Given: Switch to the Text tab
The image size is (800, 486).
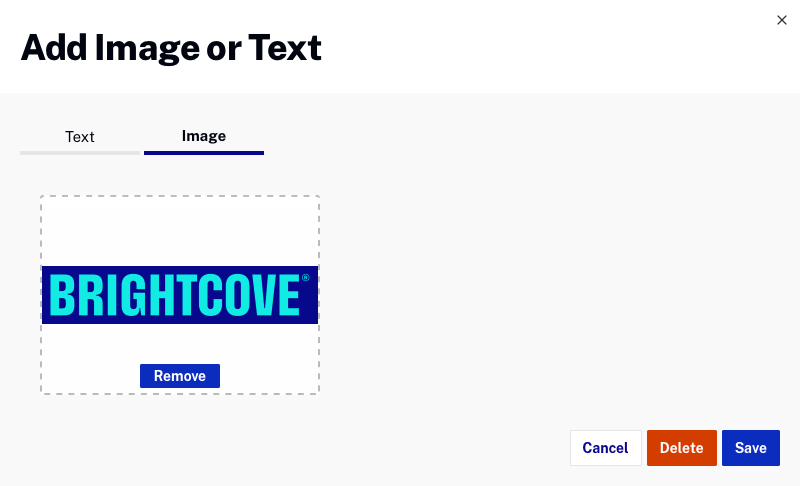Looking at the screenshot, I should click(80, 137).
